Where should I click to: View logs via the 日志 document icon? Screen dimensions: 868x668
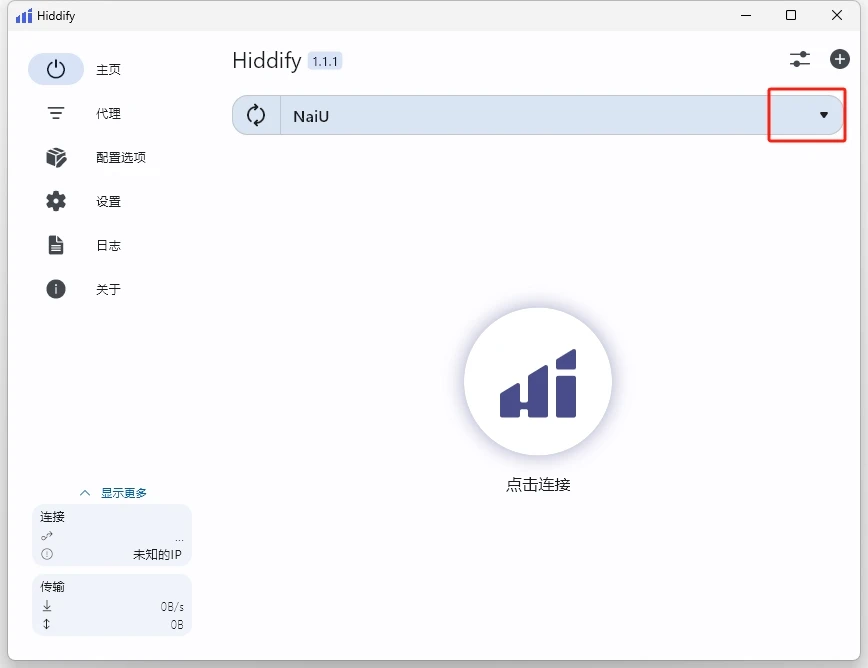click(56, 245)
